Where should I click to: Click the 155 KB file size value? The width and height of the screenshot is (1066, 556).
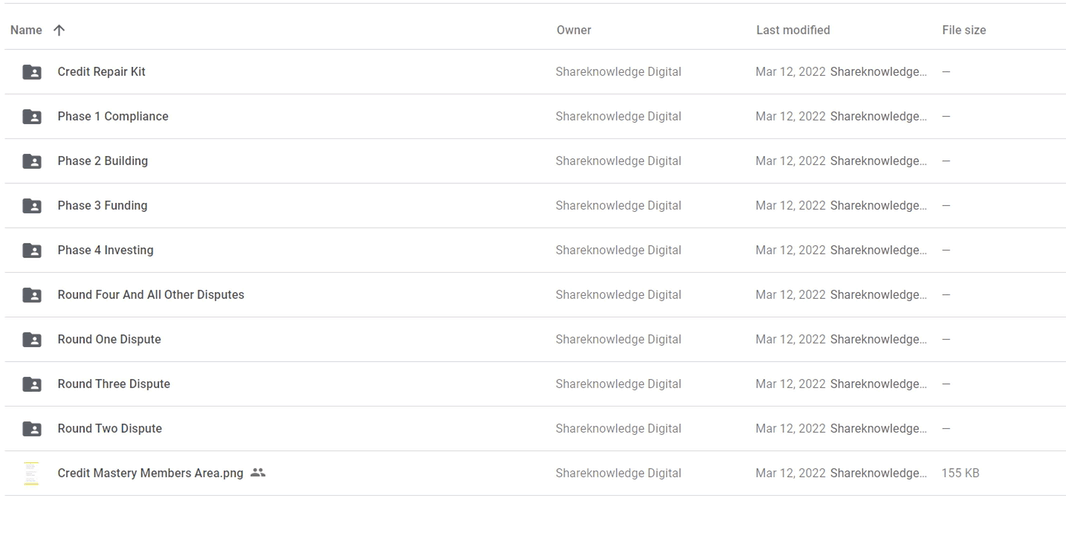click(x=960, y=473)
